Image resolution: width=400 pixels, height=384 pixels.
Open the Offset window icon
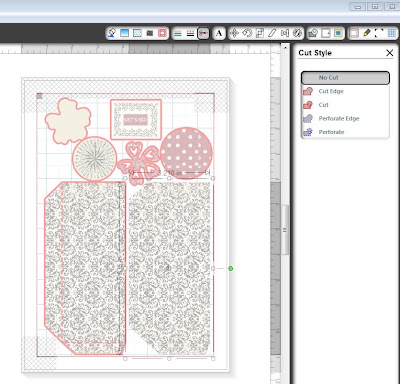326,33
